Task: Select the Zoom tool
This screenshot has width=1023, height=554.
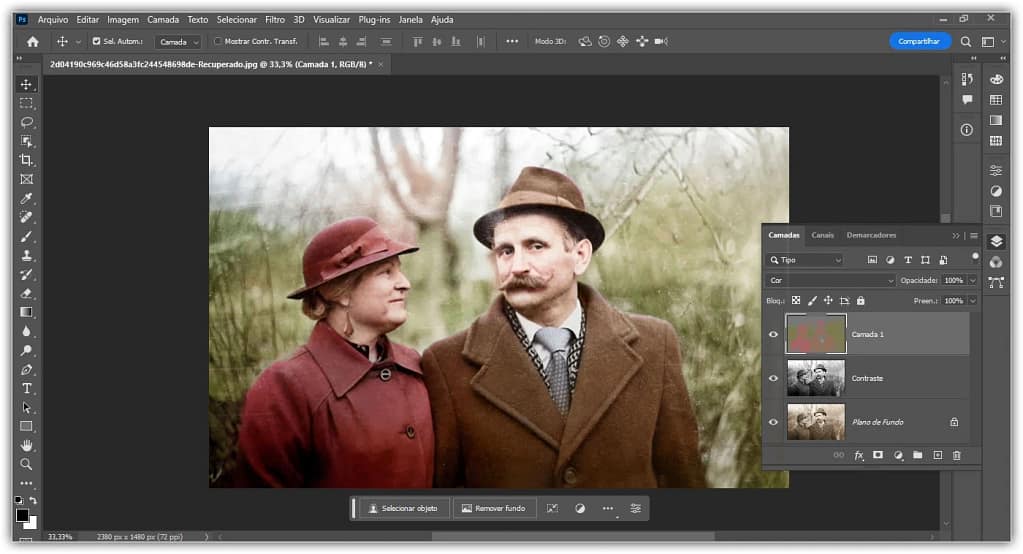Action: [26, 464]
